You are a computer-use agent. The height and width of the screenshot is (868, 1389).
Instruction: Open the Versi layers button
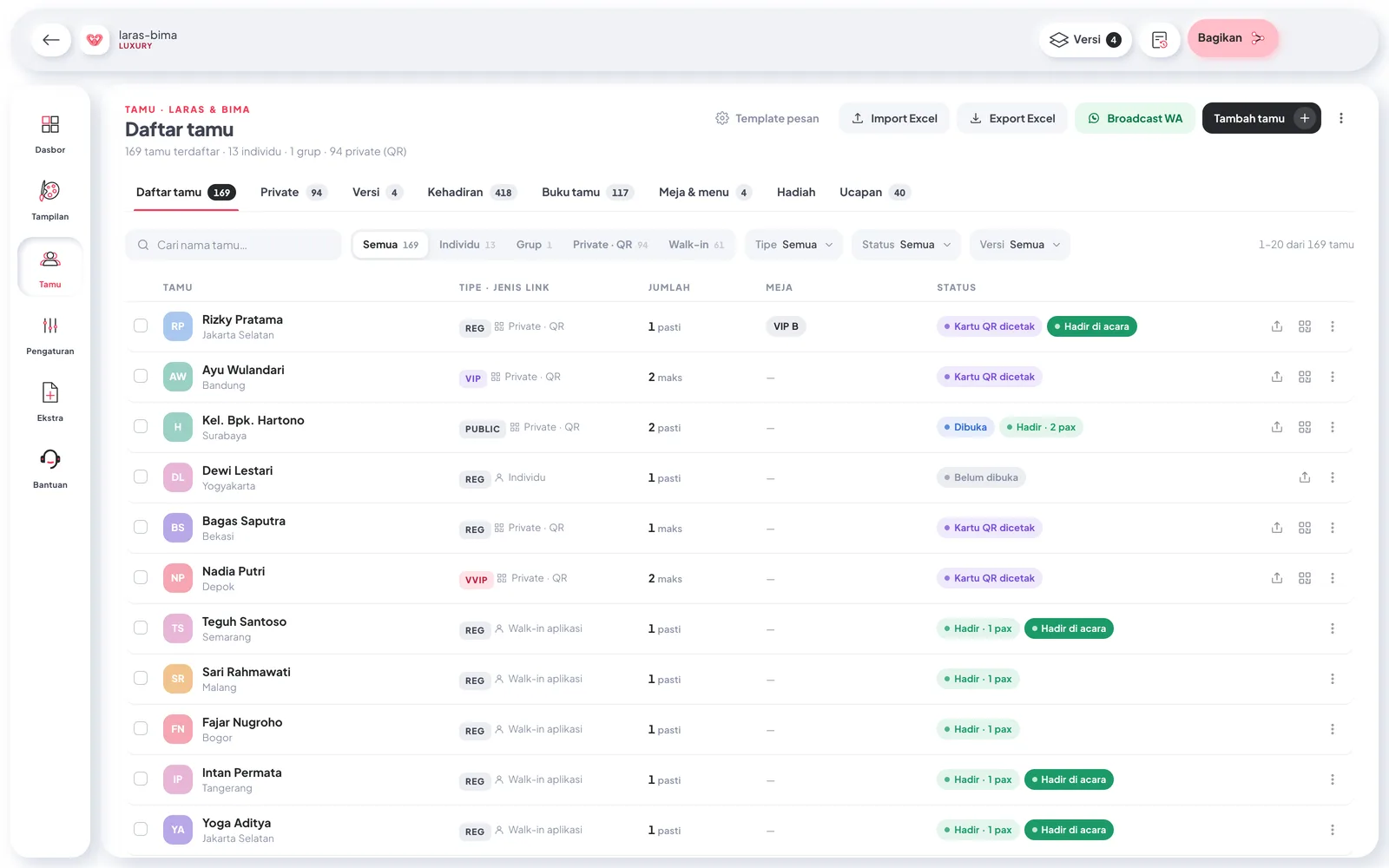point(1085,39)
